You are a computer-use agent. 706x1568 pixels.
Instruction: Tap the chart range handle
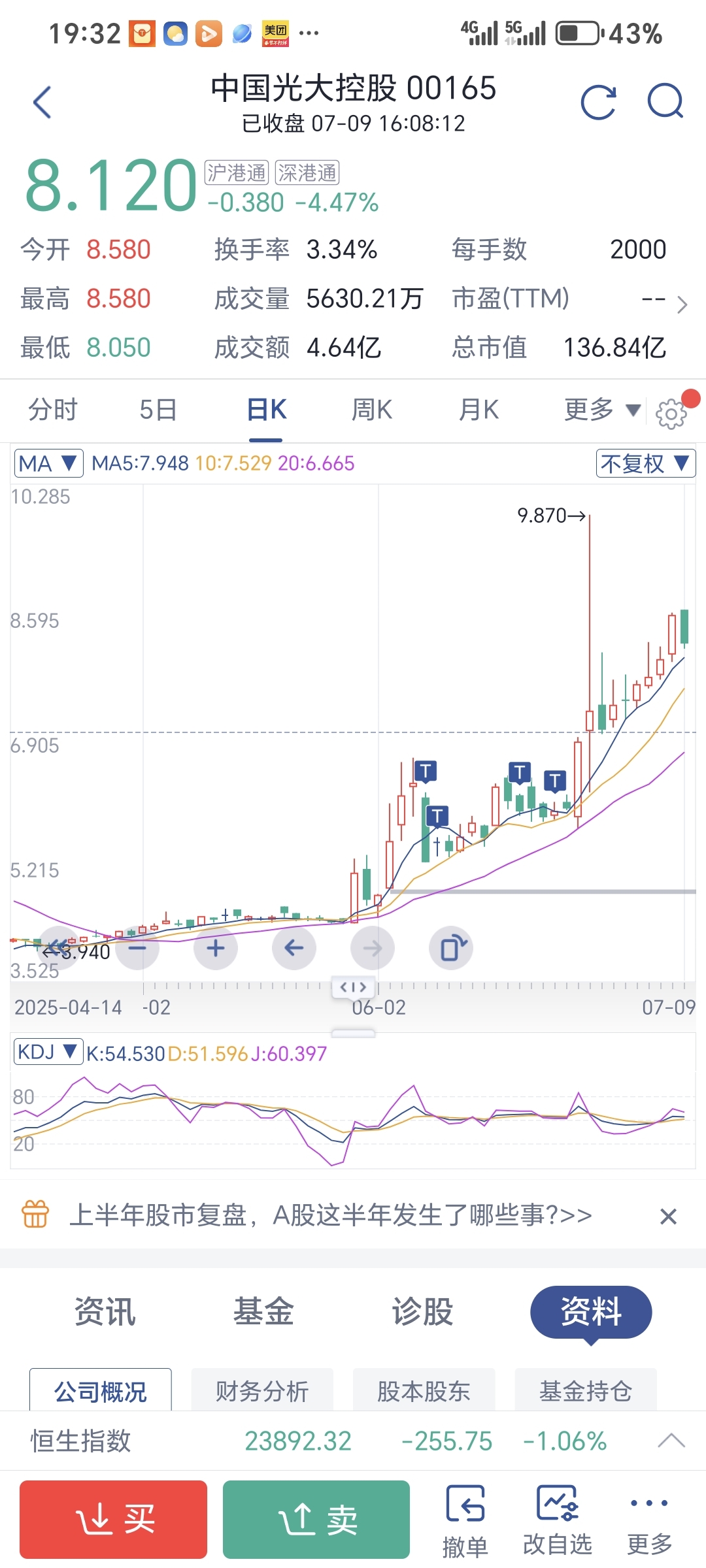353,987
